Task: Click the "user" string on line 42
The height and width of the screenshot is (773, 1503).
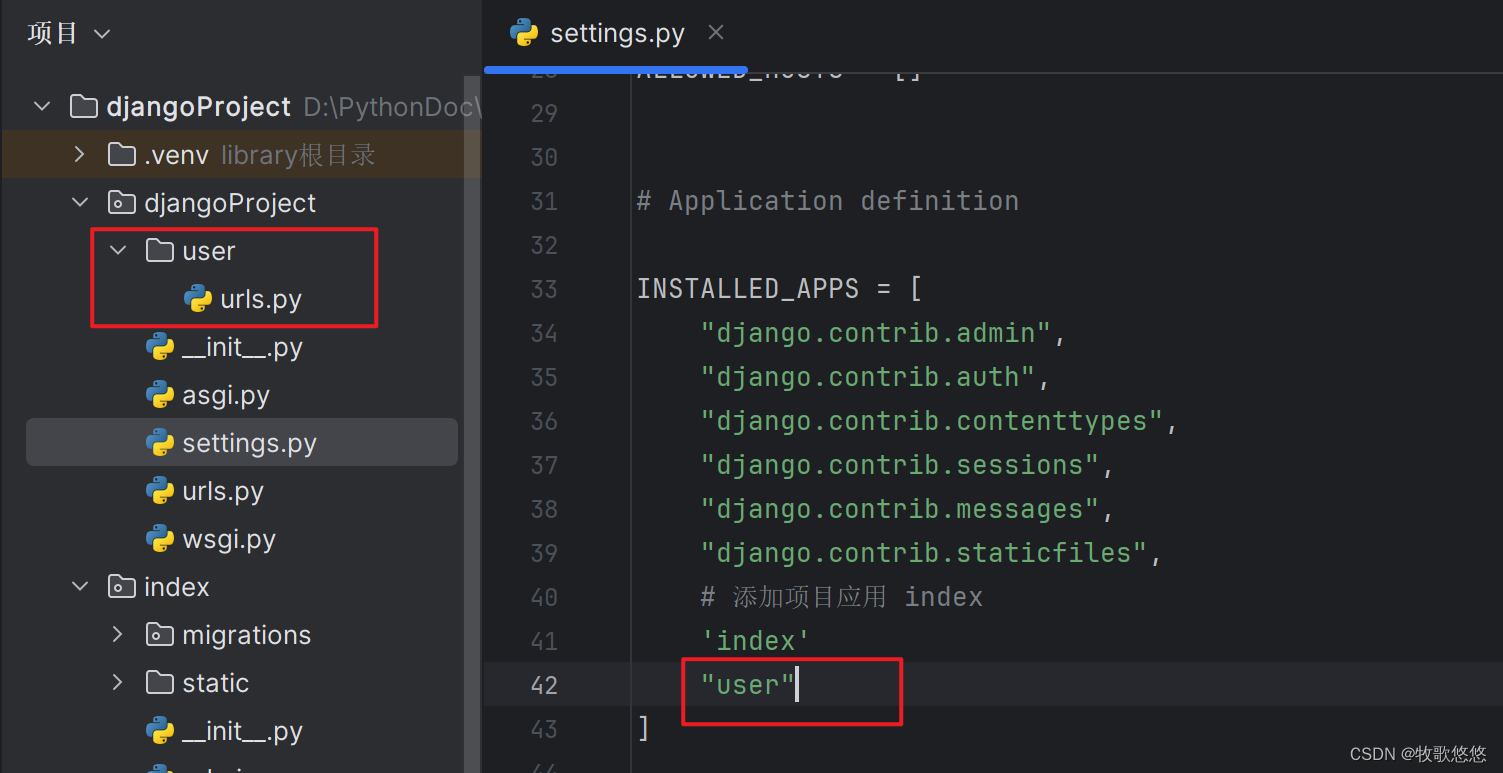Action: tap(748, 685)
